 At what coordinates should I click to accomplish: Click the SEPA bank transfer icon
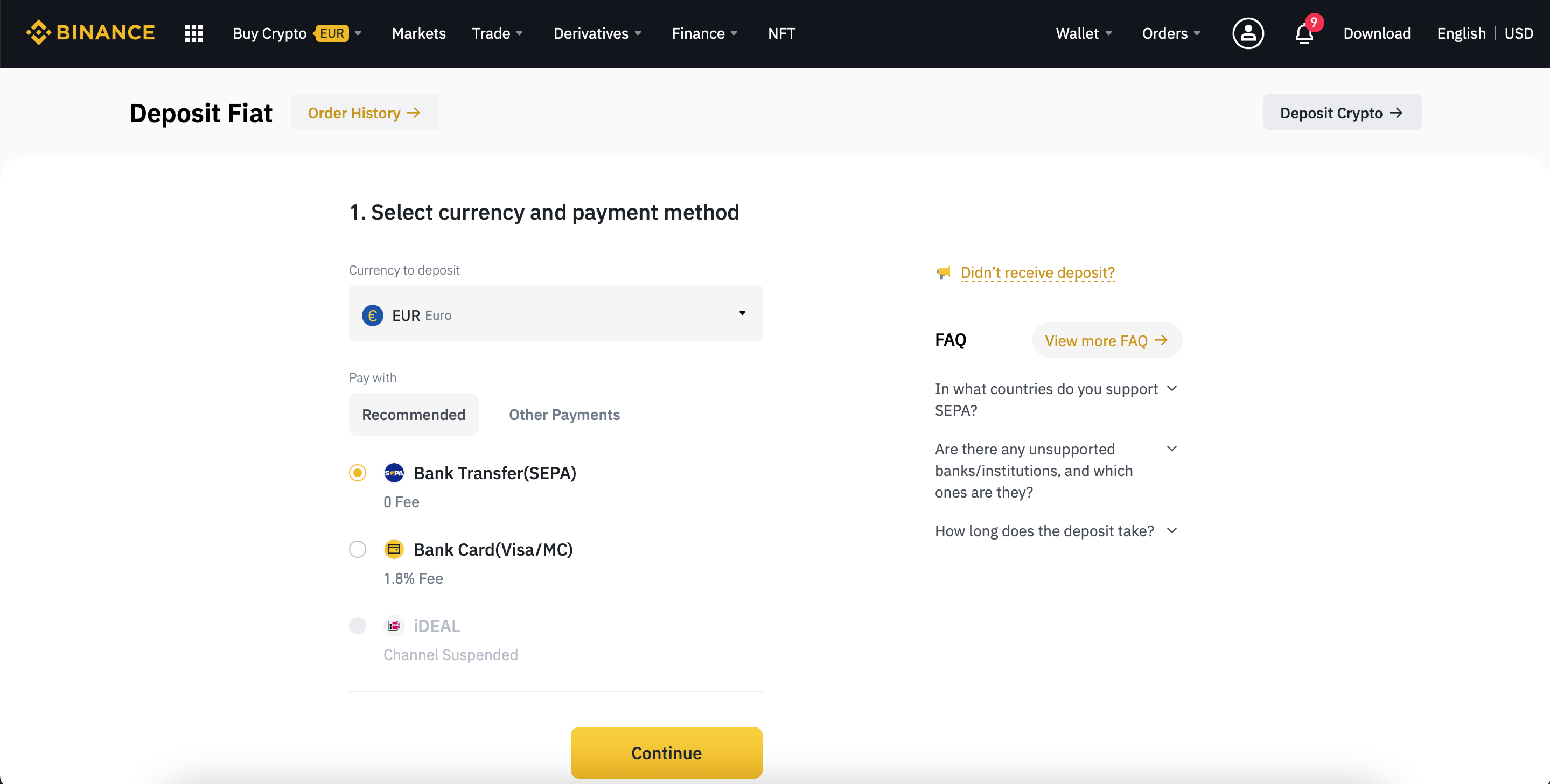tap(394, 472)
